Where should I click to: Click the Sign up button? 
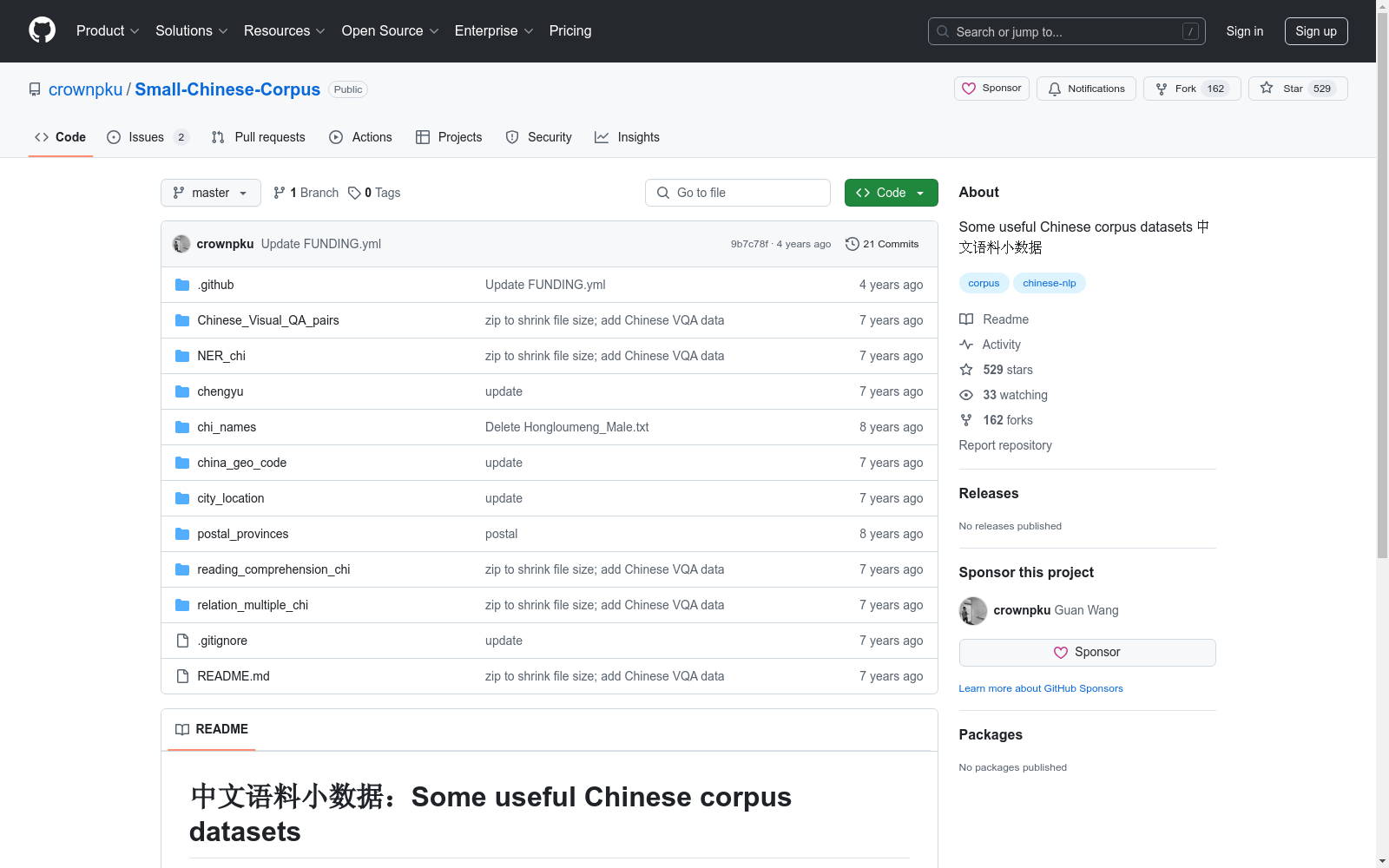(1316, 31)
